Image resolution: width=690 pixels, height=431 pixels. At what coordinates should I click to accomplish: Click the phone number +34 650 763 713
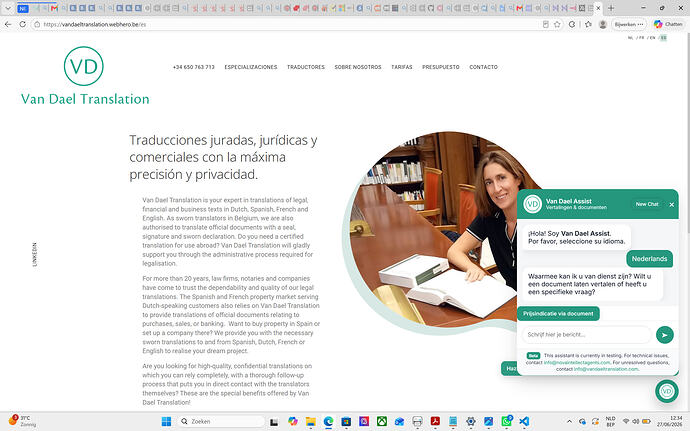tap(194, 67)
